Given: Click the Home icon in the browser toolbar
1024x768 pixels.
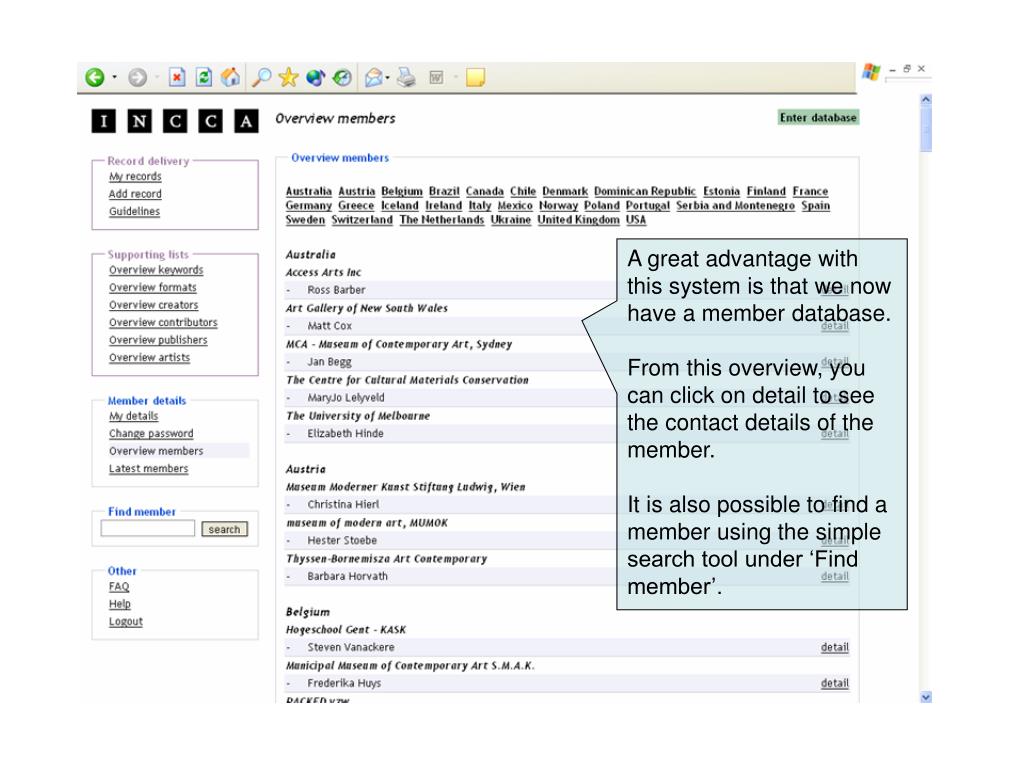Looking at the screenshot, I should pyautogui.click(x=230, y=78).
